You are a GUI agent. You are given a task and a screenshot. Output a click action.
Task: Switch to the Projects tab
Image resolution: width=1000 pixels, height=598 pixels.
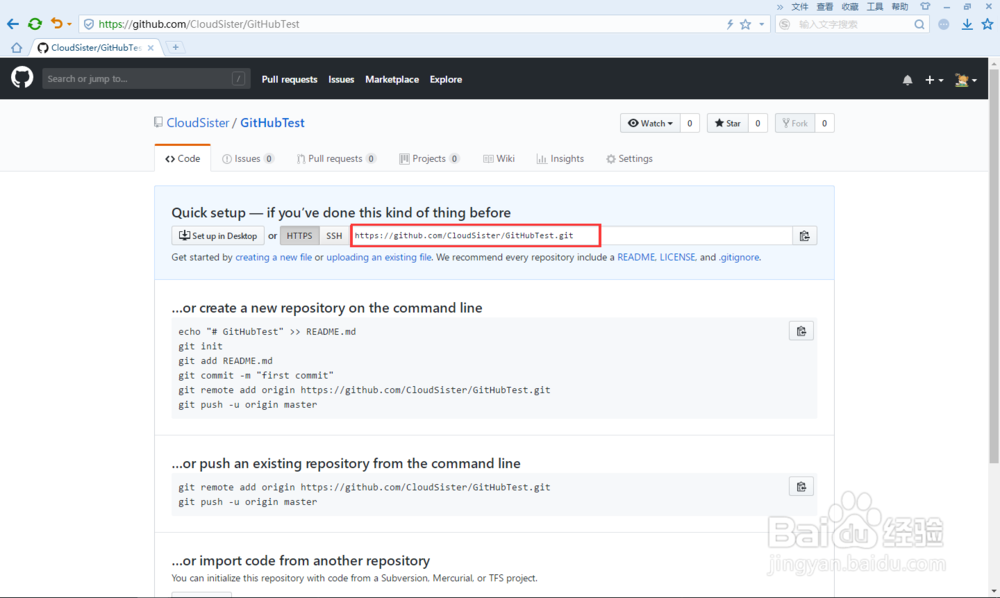tap(429, 159)
